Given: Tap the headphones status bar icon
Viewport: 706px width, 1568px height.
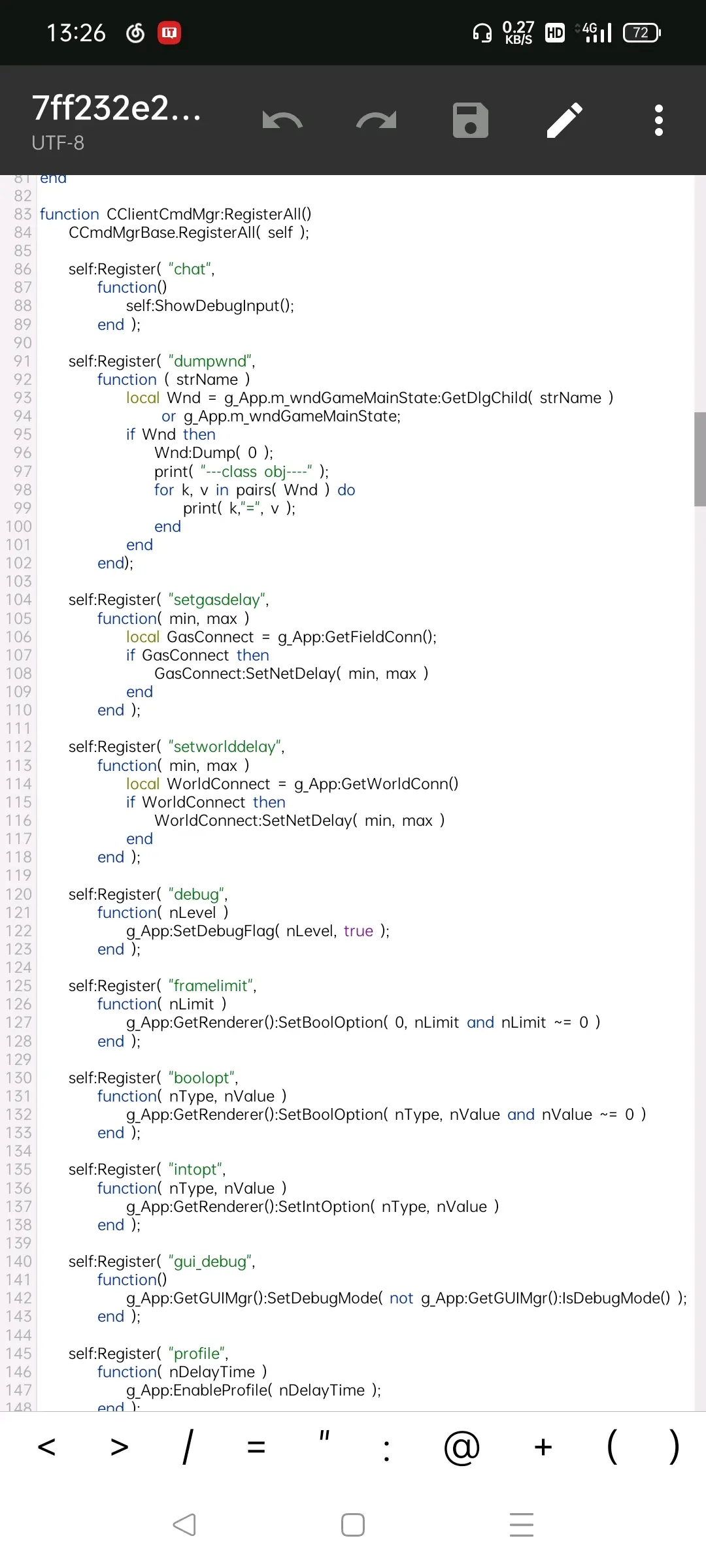Looking at the screenshot, I should pyautogui.click(x=482, y=32).
